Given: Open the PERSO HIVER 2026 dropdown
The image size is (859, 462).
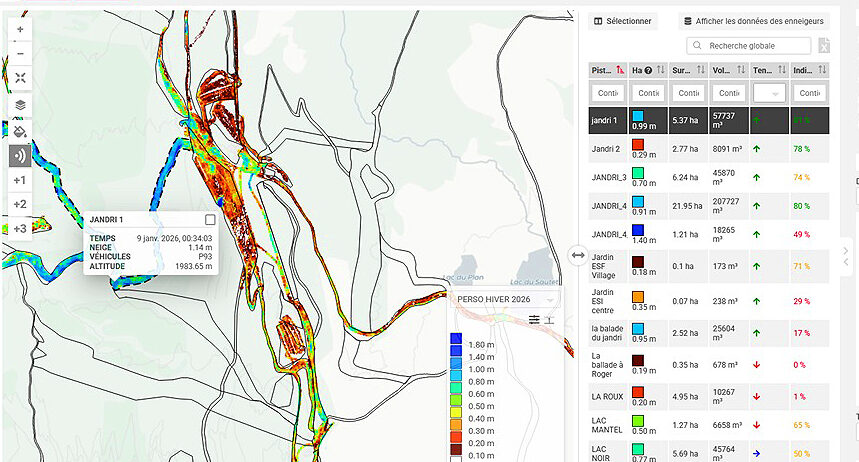Looking at the screenshot, I should coord(505,299).
